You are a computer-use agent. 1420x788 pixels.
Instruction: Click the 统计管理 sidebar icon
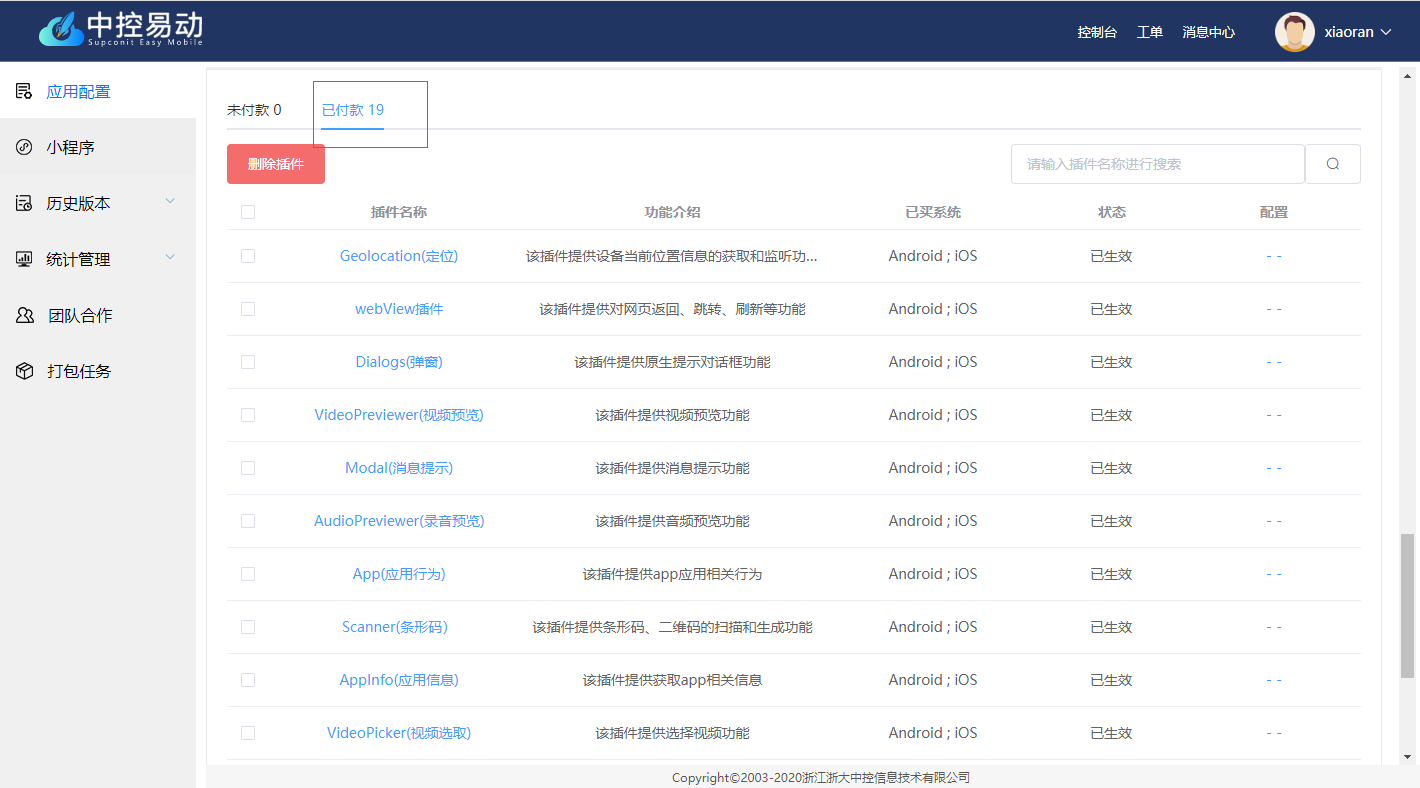coord(24,259)
